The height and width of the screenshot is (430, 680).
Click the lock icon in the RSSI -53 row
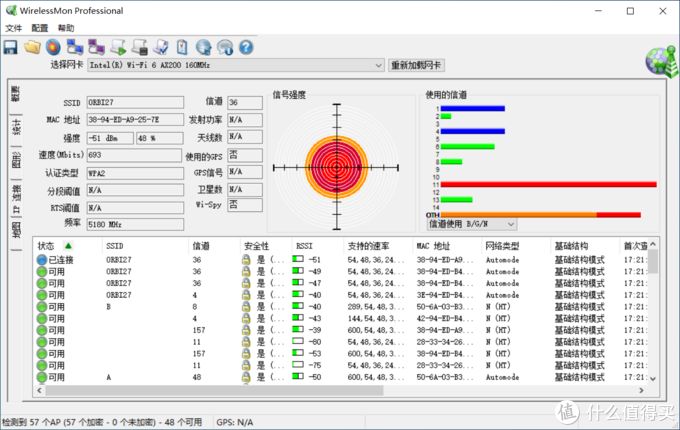(246, 353)
